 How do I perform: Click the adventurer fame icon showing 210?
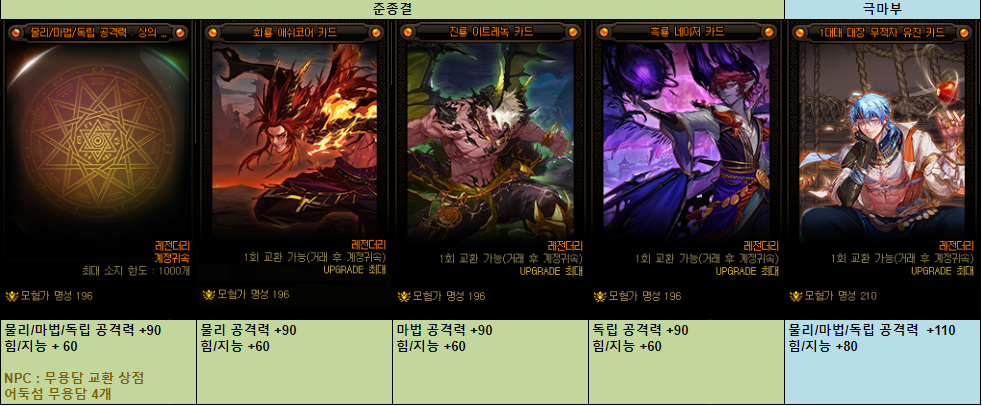coord(795,296)
